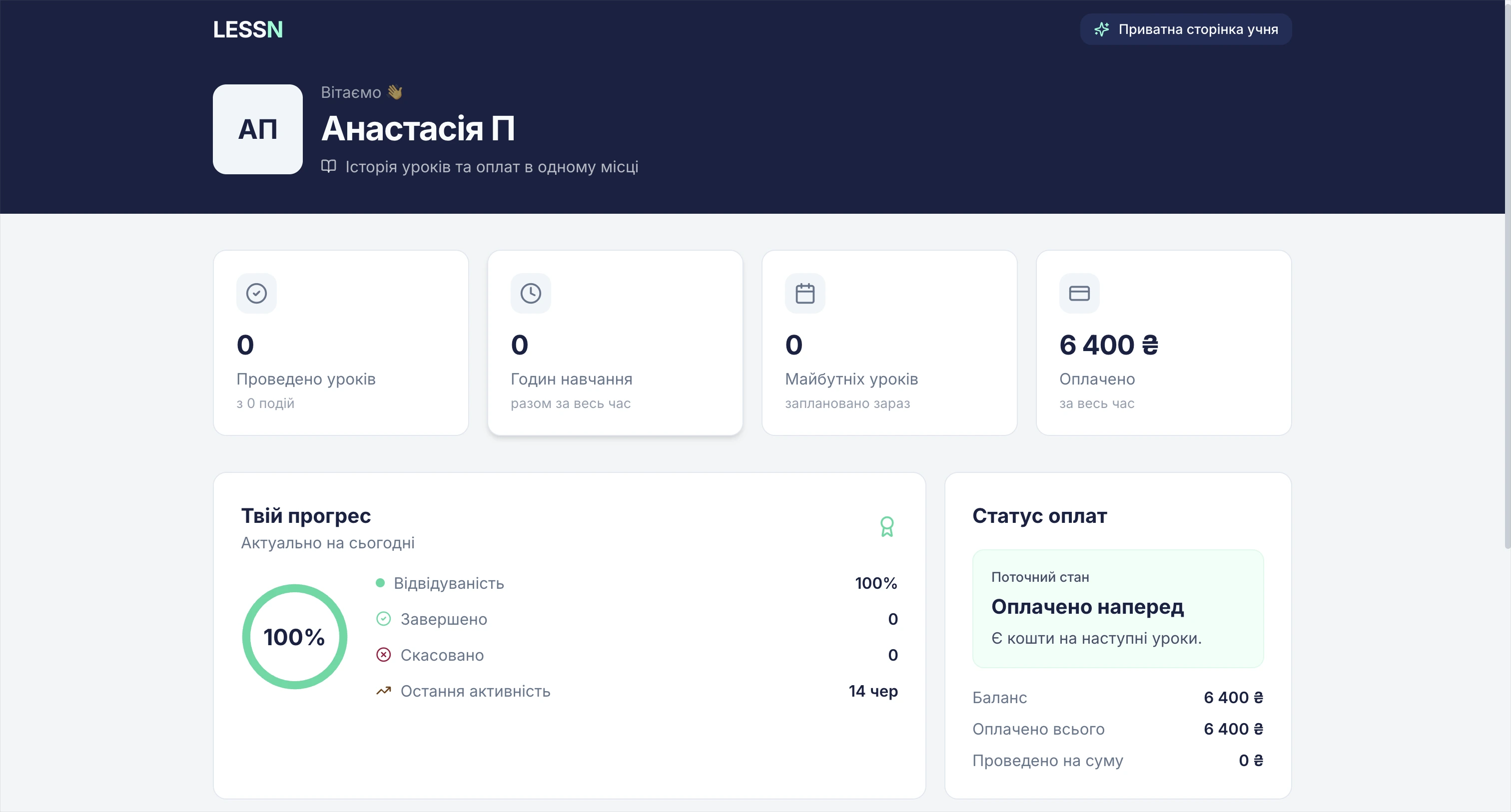This screenshot has width=1511, height=812.
Task: Select the student name Анастасія П
Action: click(x=418, y=128)
